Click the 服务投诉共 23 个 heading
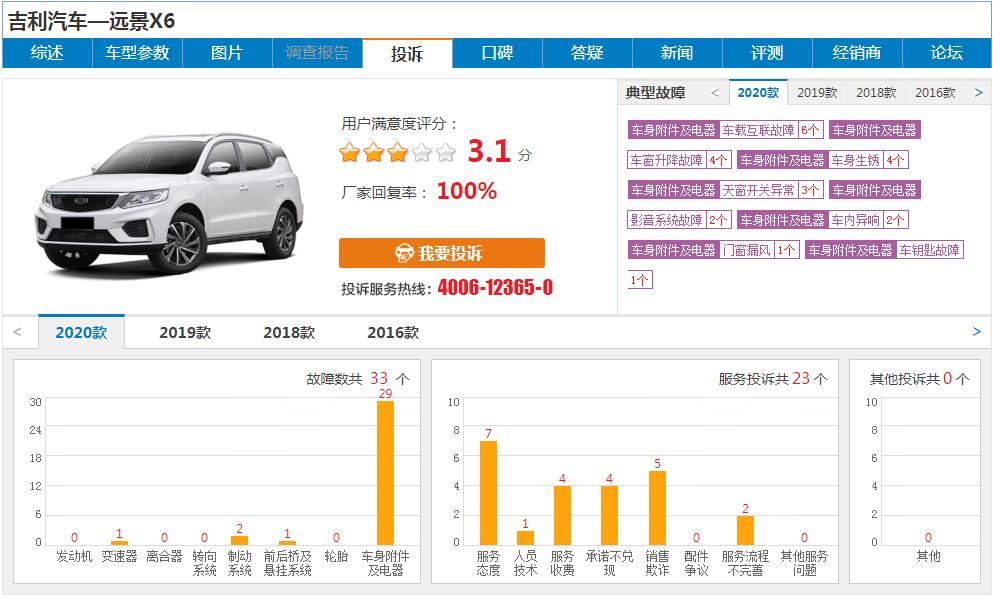Image resolution: width=993 pixels, height=601 pixels. coord(773,379)
